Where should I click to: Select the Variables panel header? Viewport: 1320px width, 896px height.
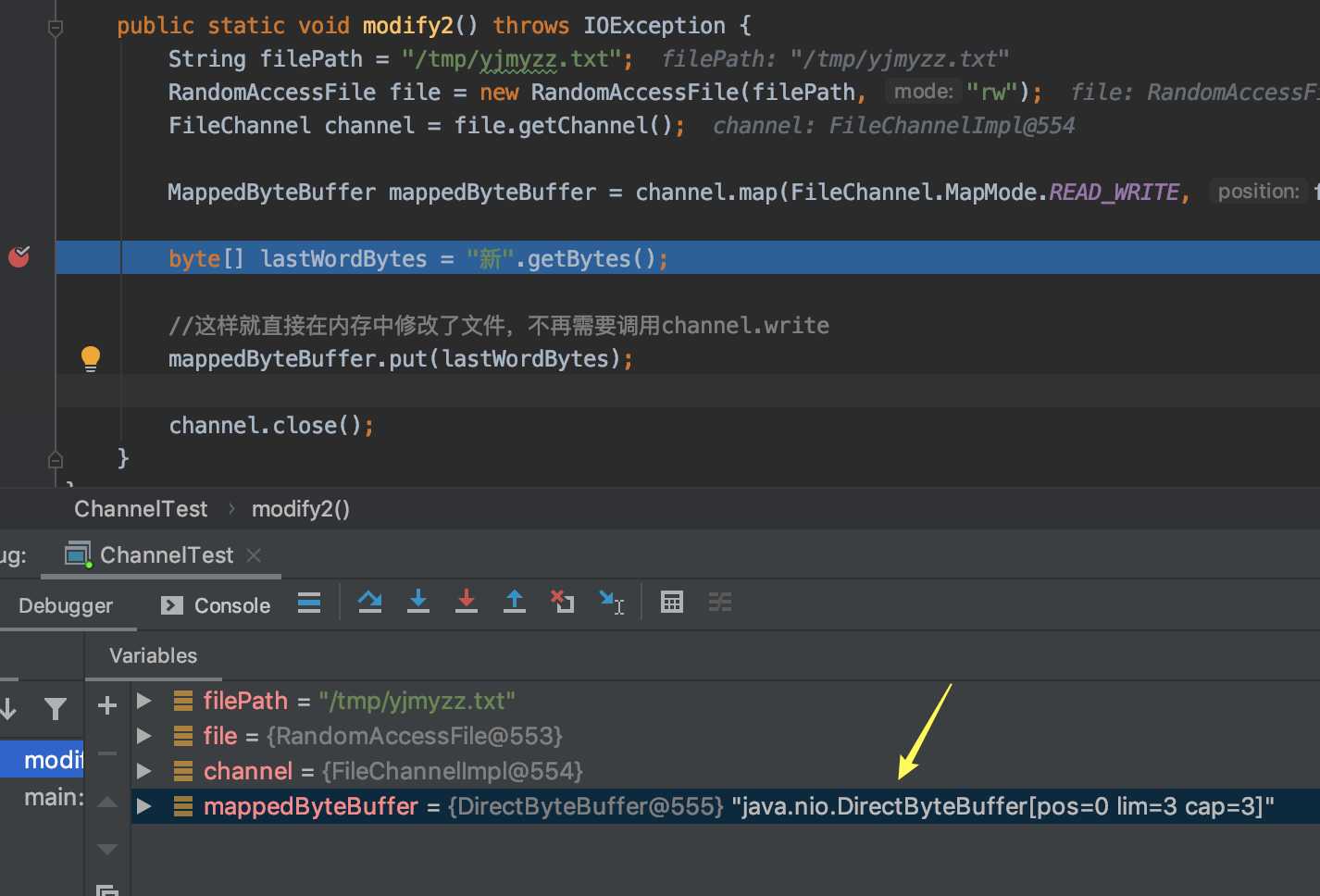154,656
